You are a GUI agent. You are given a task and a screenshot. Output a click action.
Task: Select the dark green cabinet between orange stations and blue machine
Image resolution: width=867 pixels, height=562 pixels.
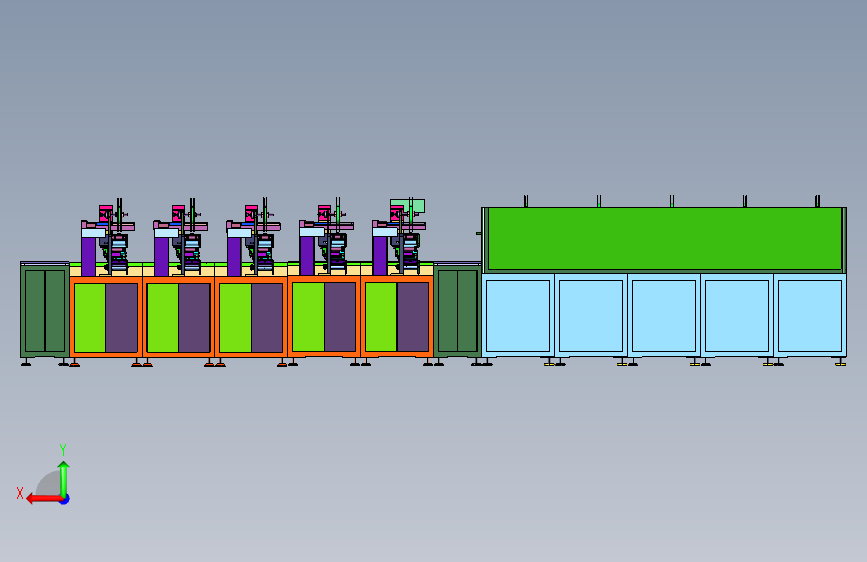[x=457, y=310]
